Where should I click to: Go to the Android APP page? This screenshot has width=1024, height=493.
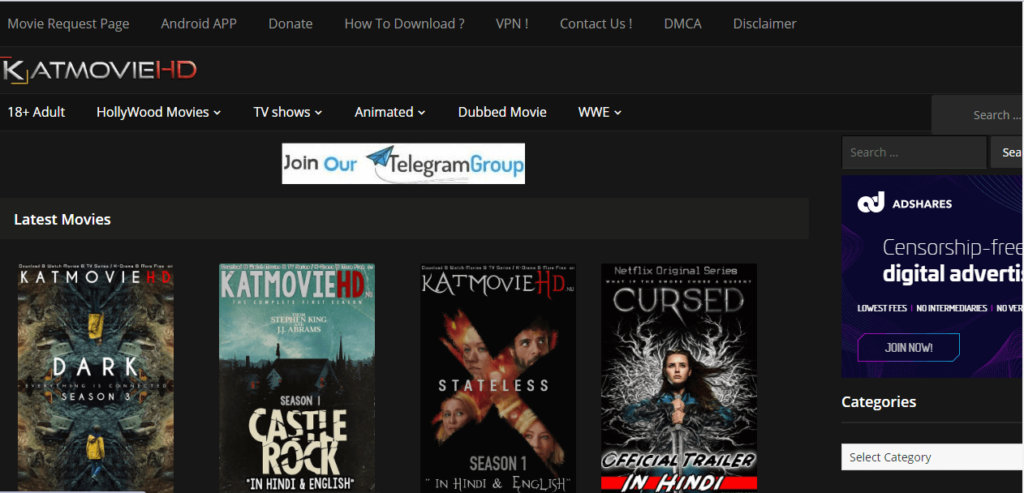[199, 24]
